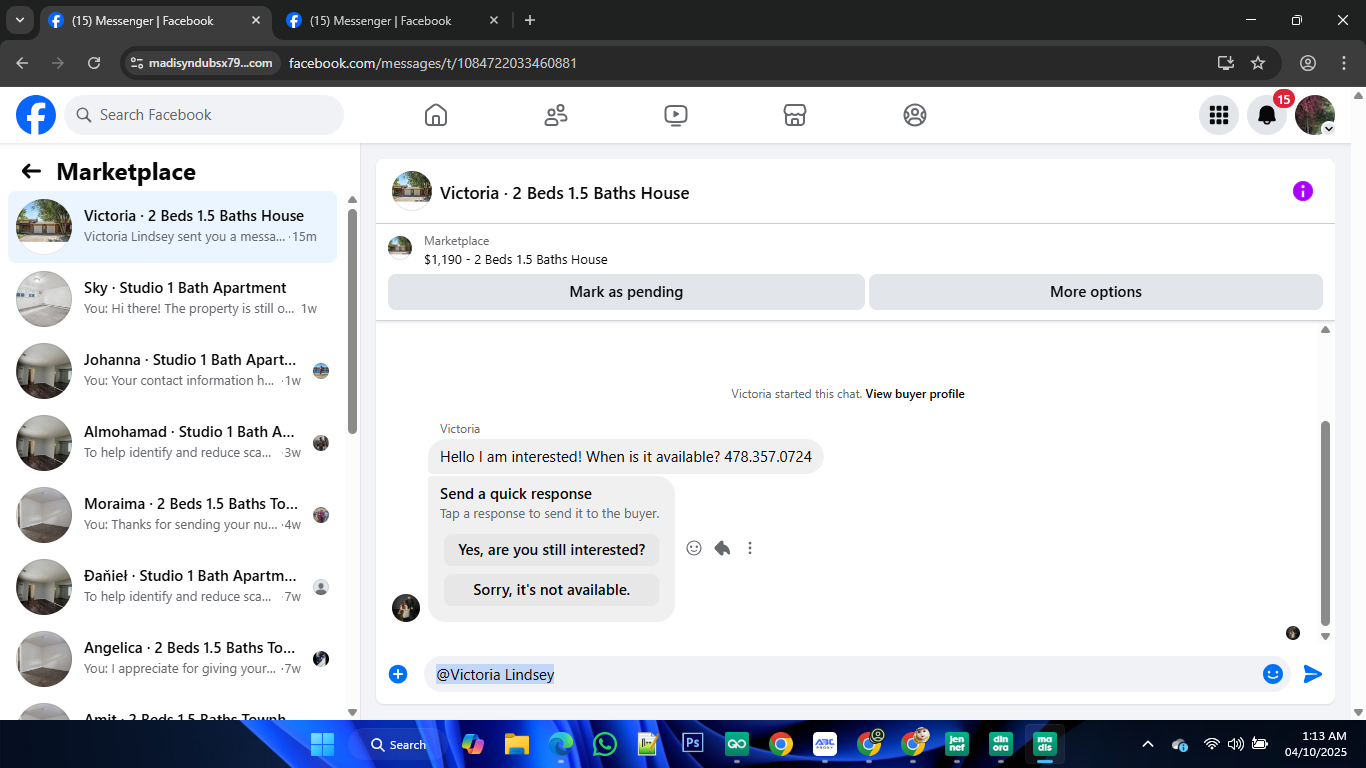Viewport: 1366px width, 768px height.
Task: Click the Search Facebook field
Action: (x=204, y=115)
